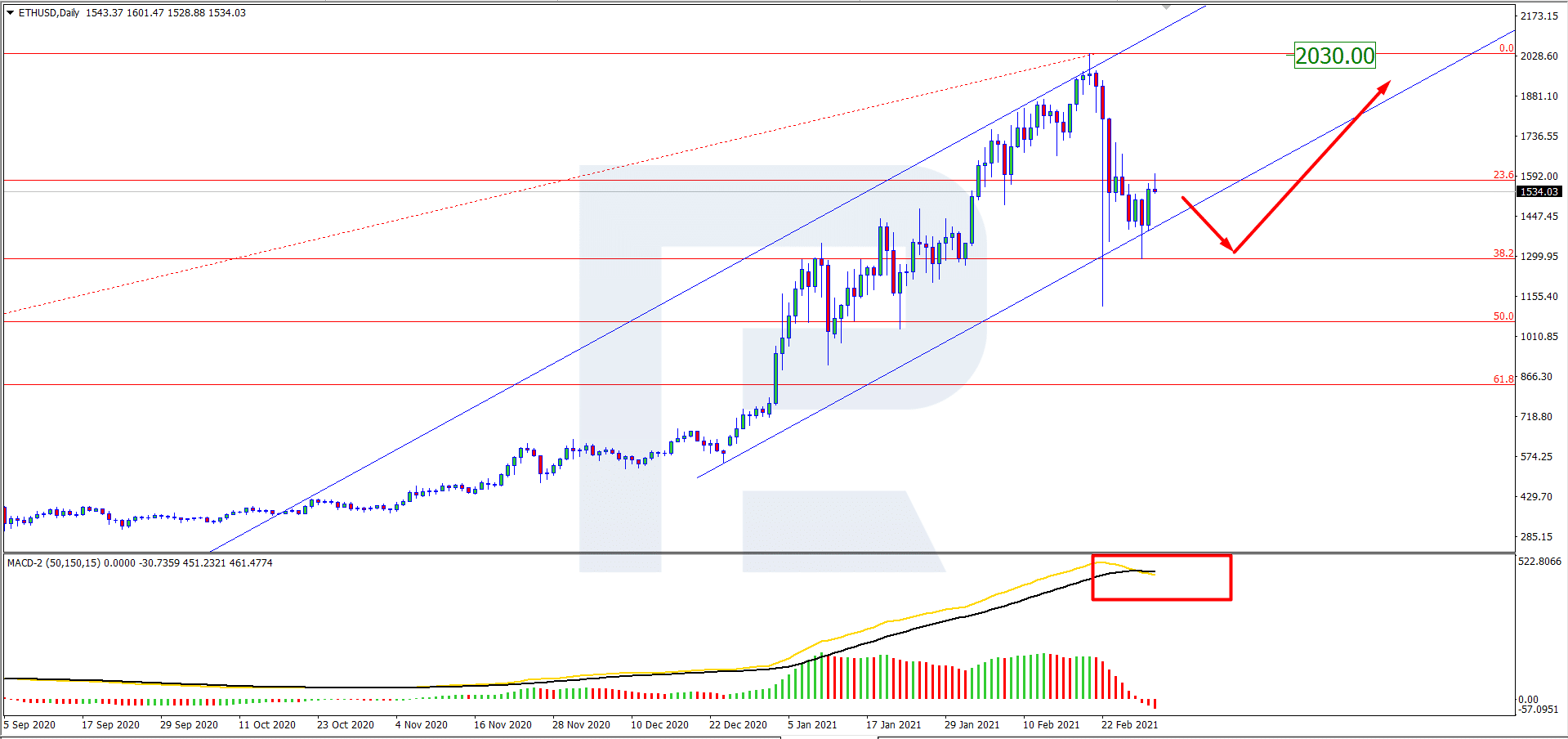The width and height of the screenshot is (1568, 739).
Task: Click the 1299.95 price scale label
Action: click(1539, 257)
